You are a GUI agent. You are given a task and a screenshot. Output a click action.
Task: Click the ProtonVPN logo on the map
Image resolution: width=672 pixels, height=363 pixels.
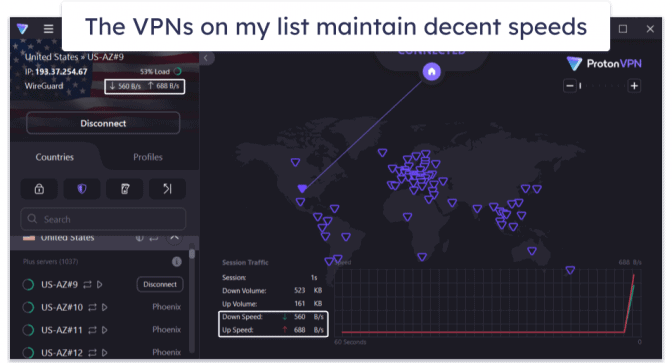(604, 64)
